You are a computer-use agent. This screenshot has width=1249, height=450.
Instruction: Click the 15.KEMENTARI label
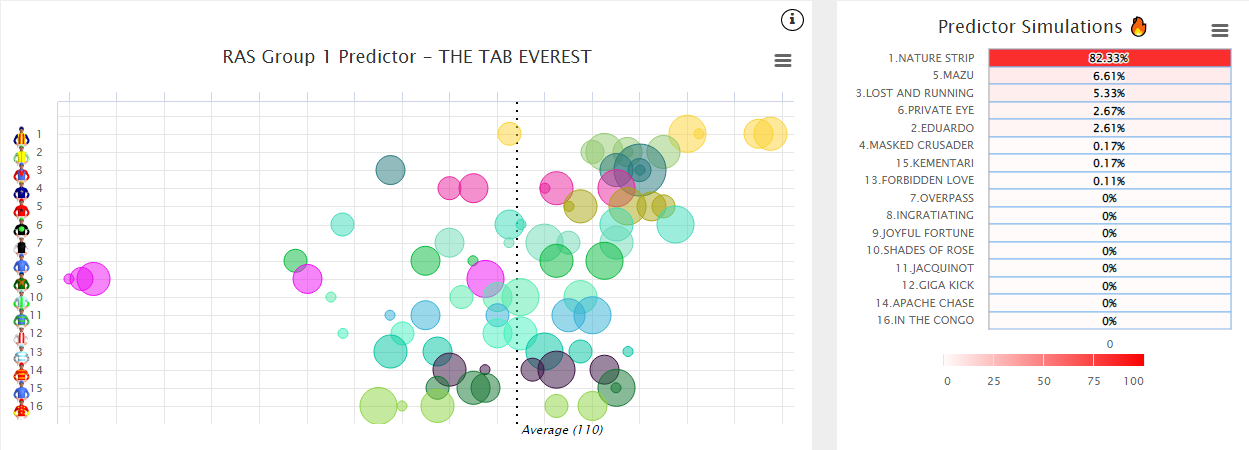point(934,163)
